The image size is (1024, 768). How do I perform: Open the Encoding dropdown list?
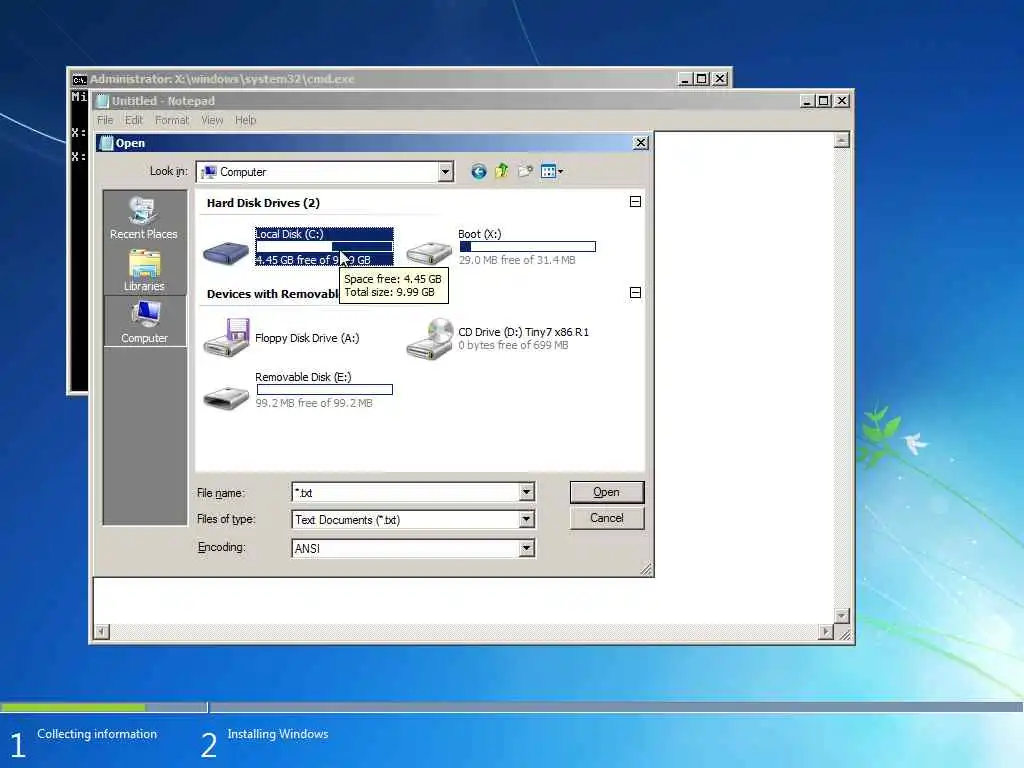(526, 548)
